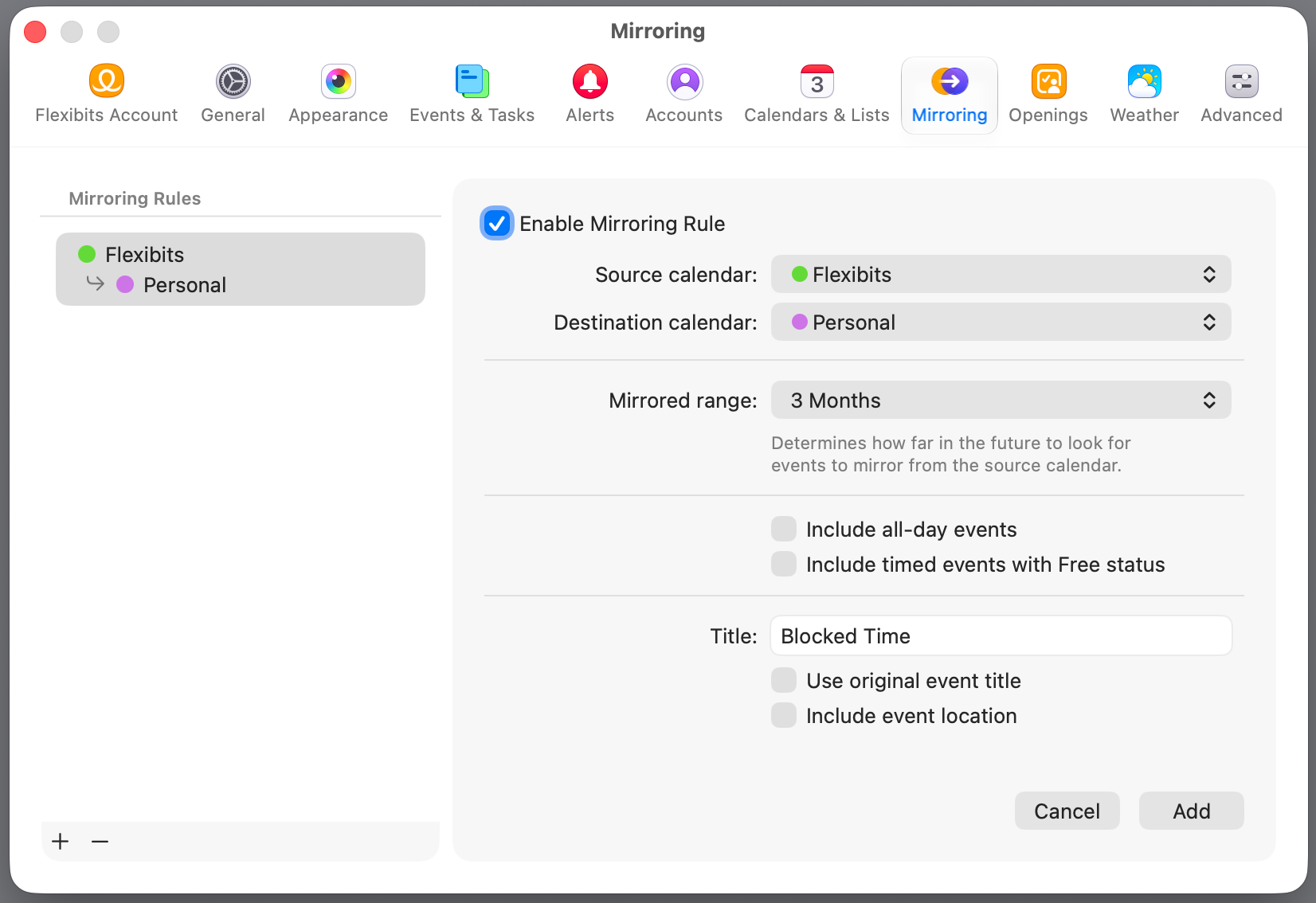Select the Mirroring arrow icon

(950, 81)
